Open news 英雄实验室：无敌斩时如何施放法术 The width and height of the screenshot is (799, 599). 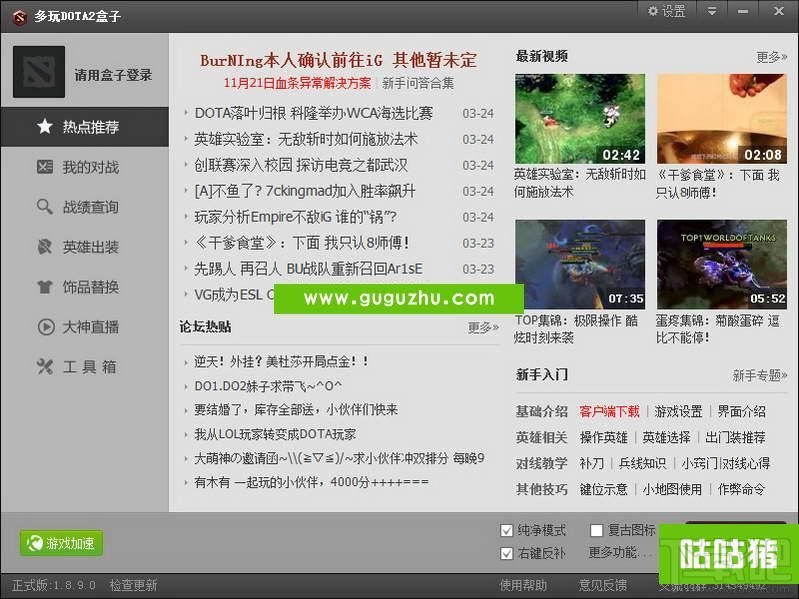click(306, 139)
